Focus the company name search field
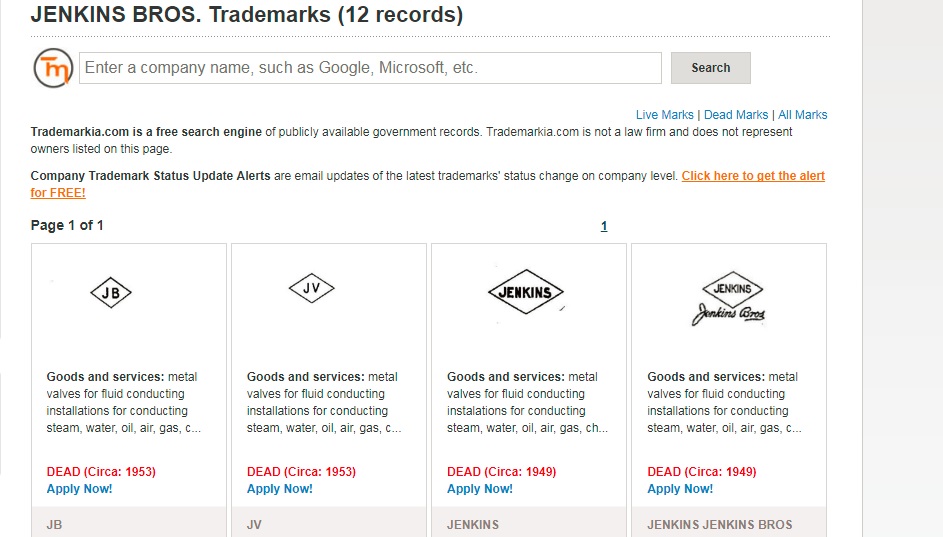This screenshot has height=537, width=943. pos(370,68)
